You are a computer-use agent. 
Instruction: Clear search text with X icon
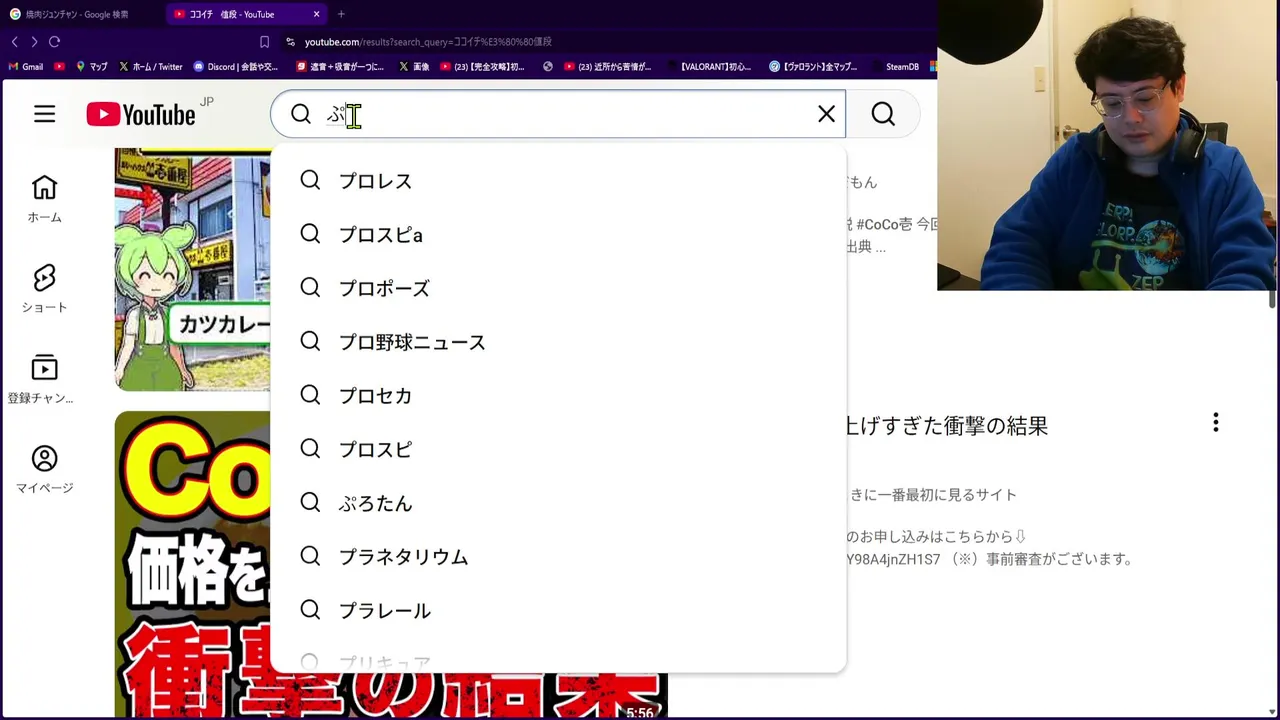point(826,114)
